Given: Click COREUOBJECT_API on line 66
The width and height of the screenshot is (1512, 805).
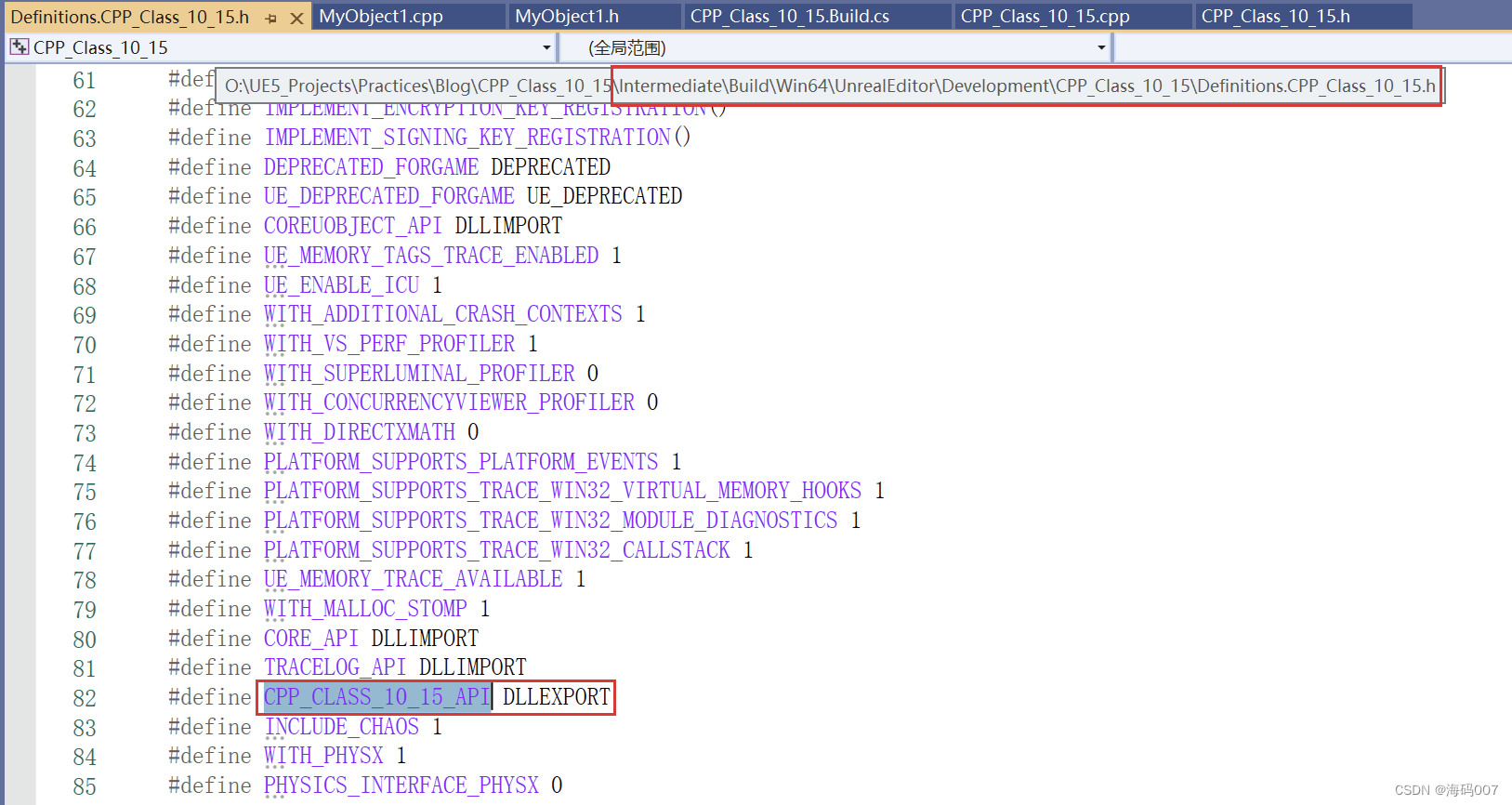Looking at the screenshot, I should click(353, 225).
